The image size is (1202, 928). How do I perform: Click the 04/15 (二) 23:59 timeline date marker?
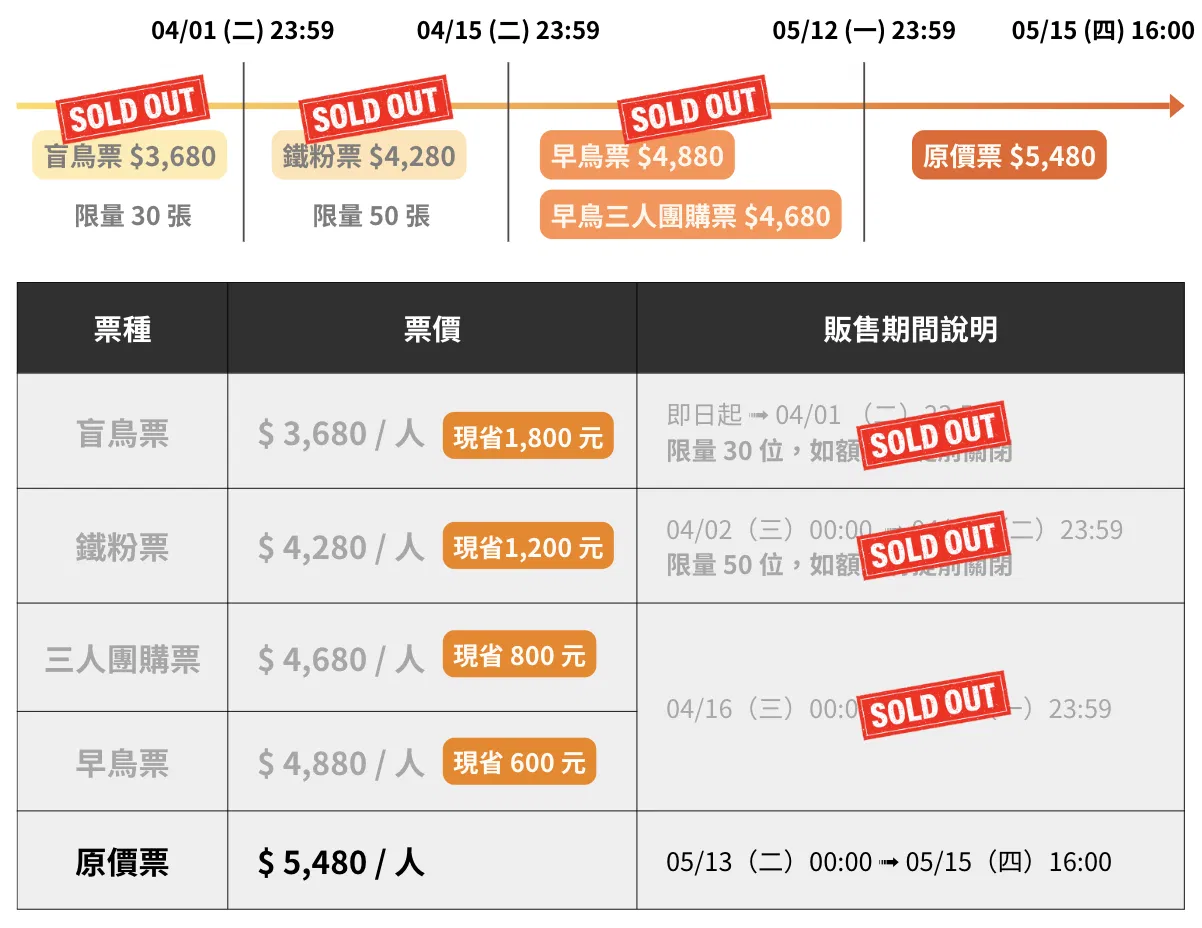508,31
